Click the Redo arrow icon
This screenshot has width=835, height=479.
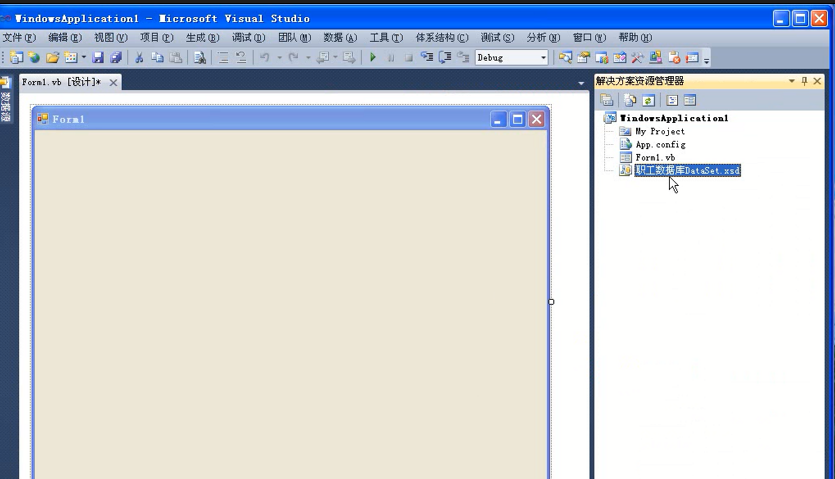[x=293, y=58]
